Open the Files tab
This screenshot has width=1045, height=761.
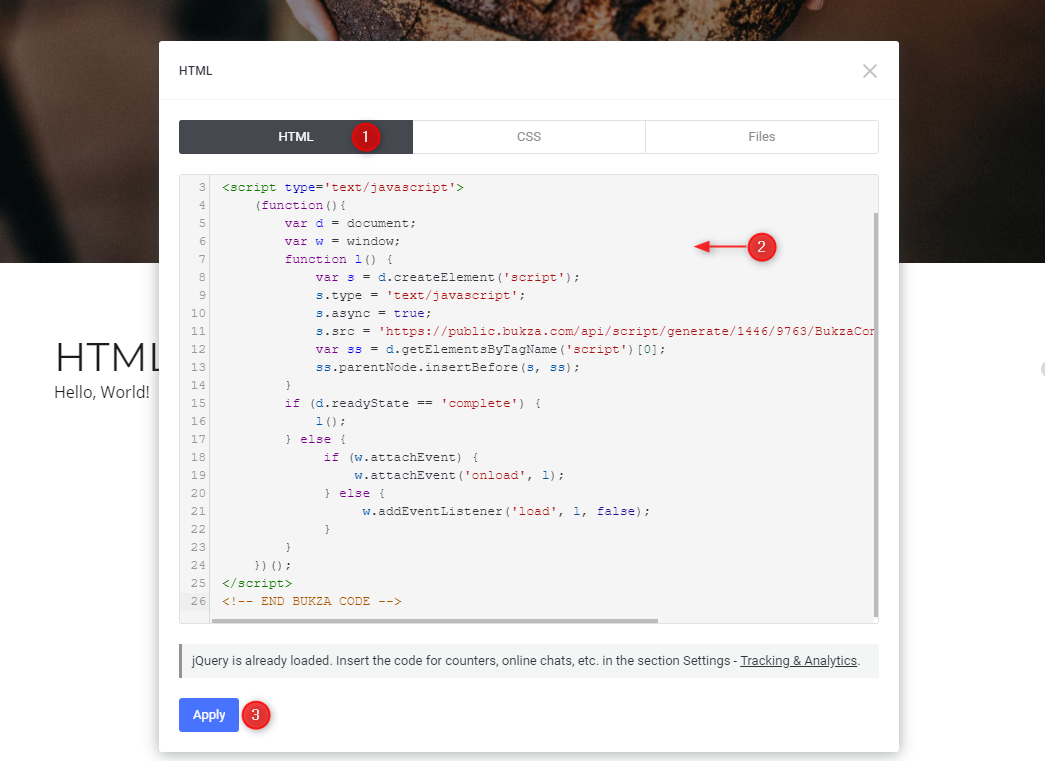point(761,137)
